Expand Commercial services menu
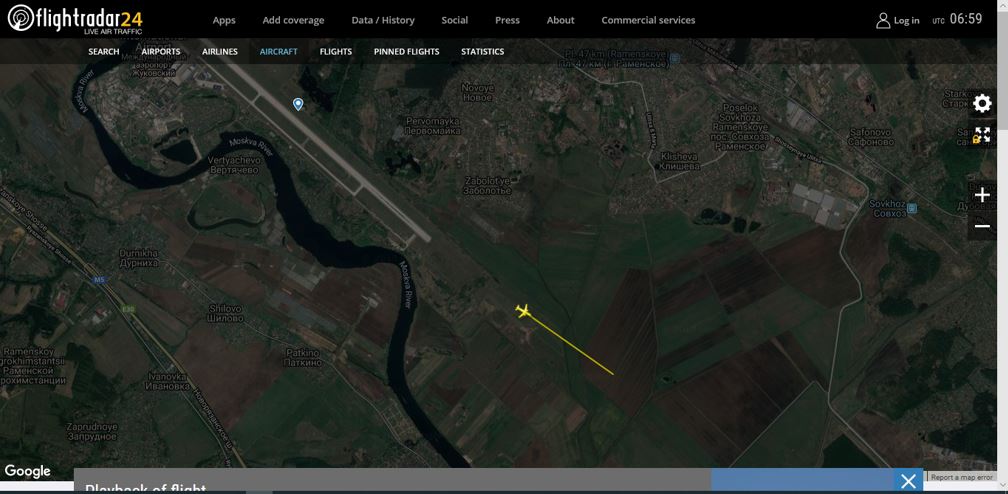Screen dimensions: 1008x494 pyautogui.click(x=648, y=20)
